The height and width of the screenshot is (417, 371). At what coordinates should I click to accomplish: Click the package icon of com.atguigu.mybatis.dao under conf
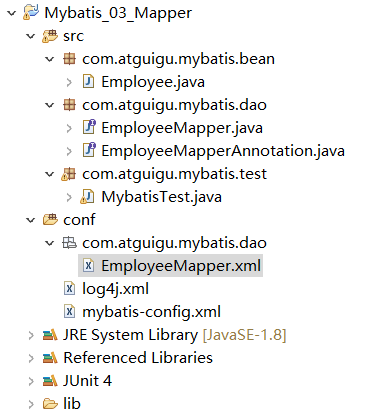point(69,243)
